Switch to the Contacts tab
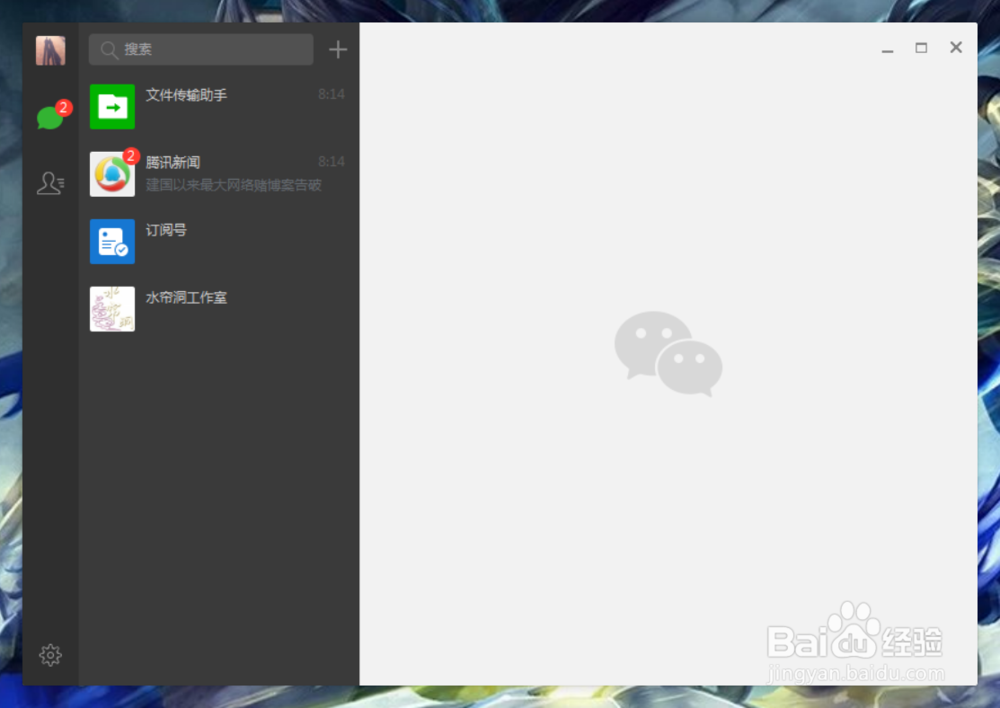The height and width of the screenshot is (708, 1000). pyautogui.click(x=50, y=183)
